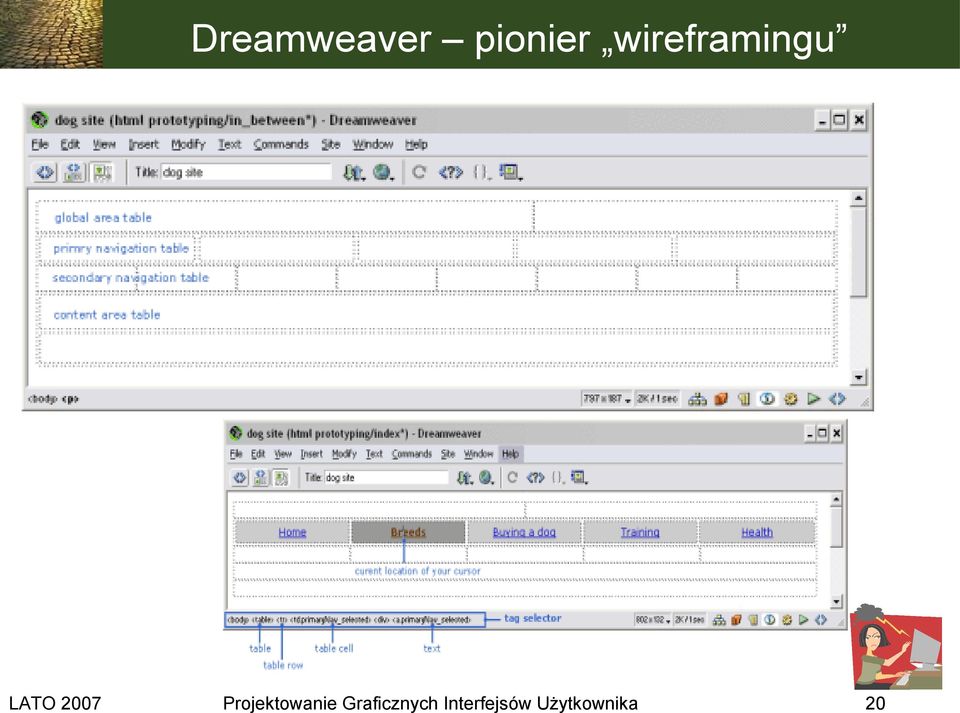This screenshot has height=713, width=960.
Task: Open window size 797x187 dropdown in in_between window
Action: tap(606, 399)
